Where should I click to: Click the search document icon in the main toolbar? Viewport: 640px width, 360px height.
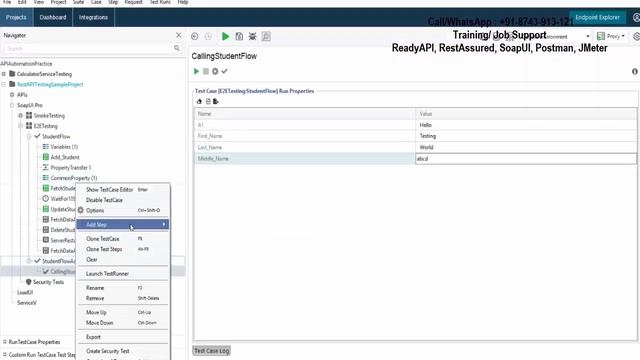[266, 36]
